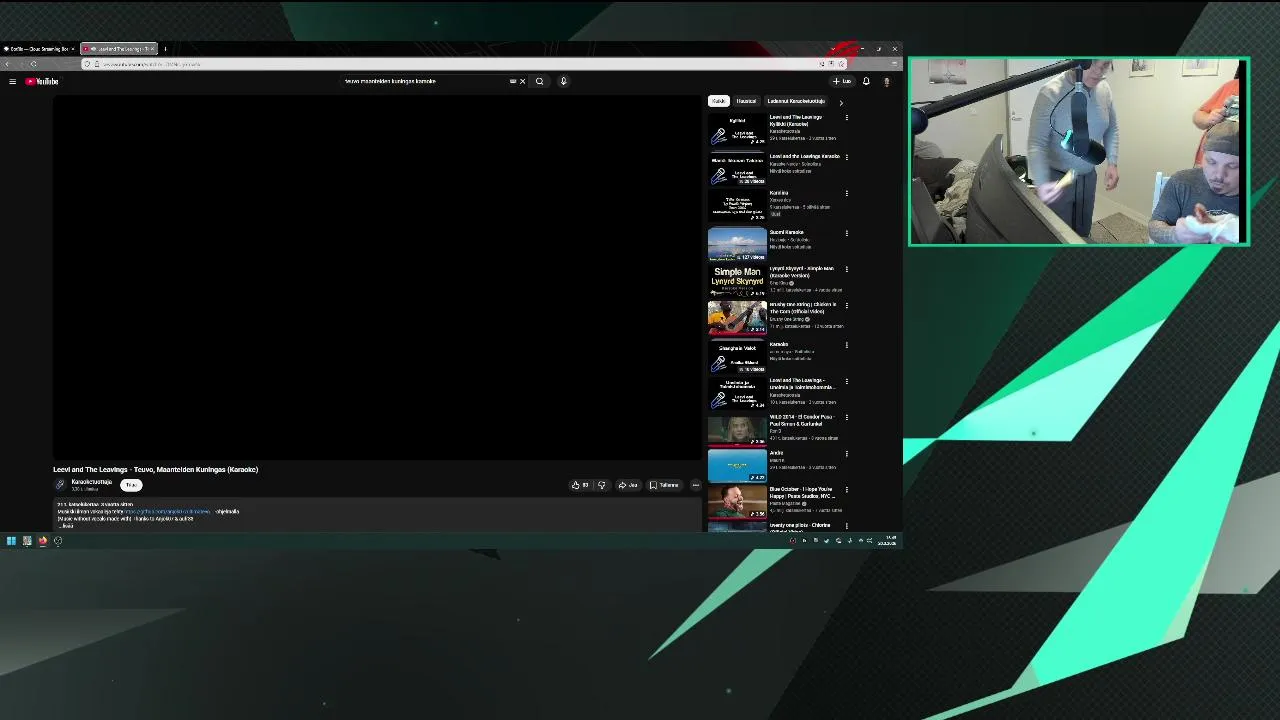The width and height of the screenshot is (1280, 720).
Task: Open the Simple Man Lynyrd Skynyrd thumbnail
Action: pyautogui.click(x=737, y=281)
